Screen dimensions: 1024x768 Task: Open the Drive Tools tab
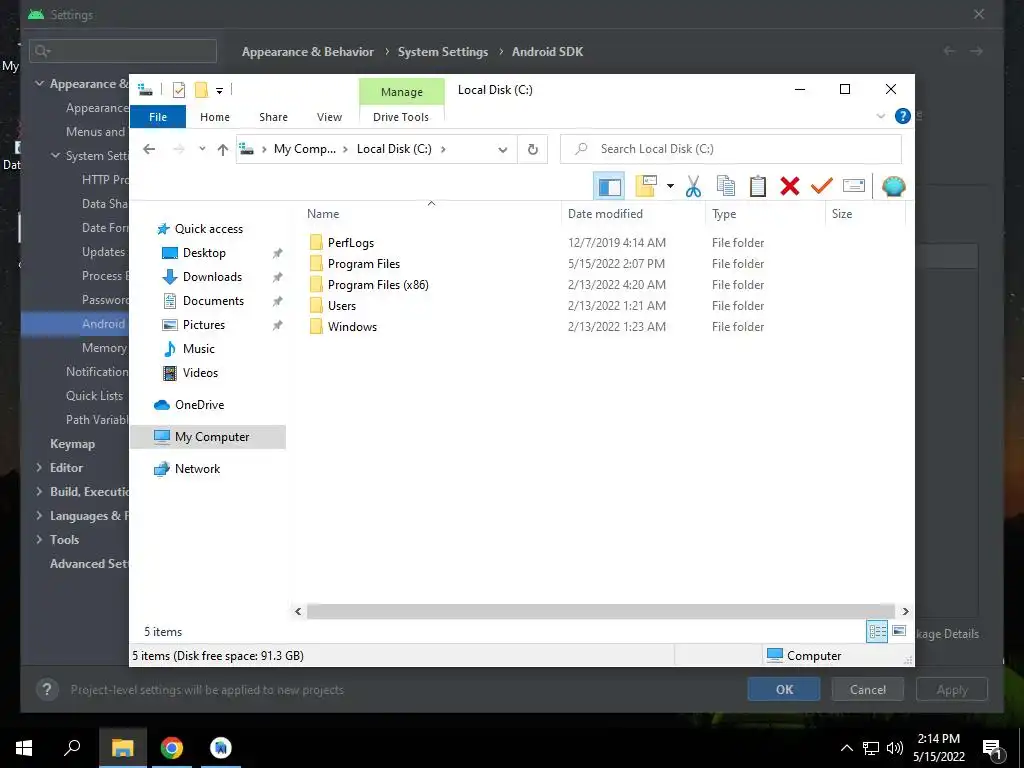(401, 117)
